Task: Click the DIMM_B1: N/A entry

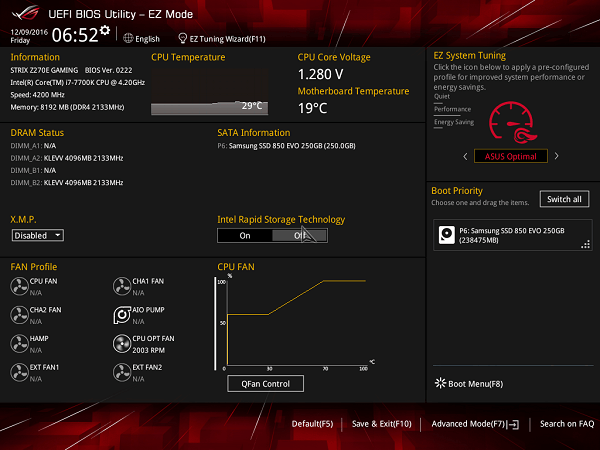Action: pos(33,170)
